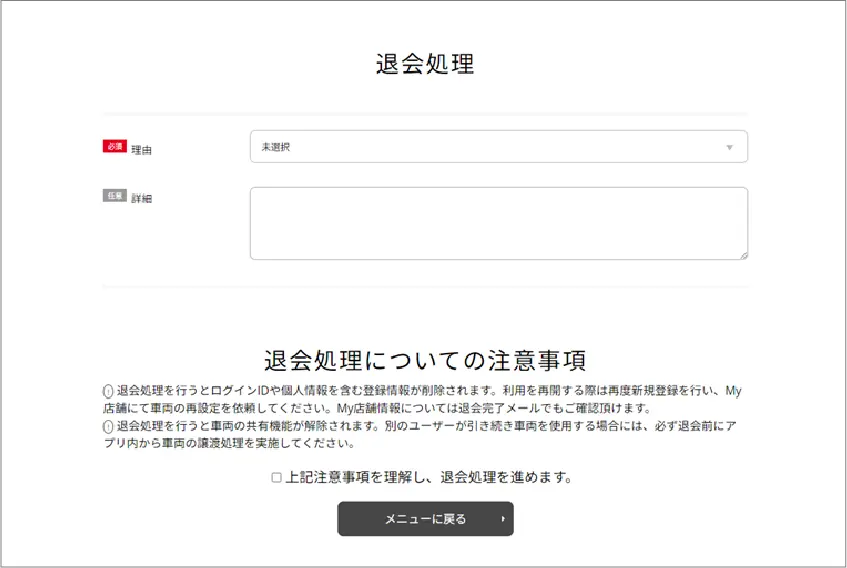The image size is (847, 568).
Task: Click the red 必須 badge
Action: [x=115, y=146]
